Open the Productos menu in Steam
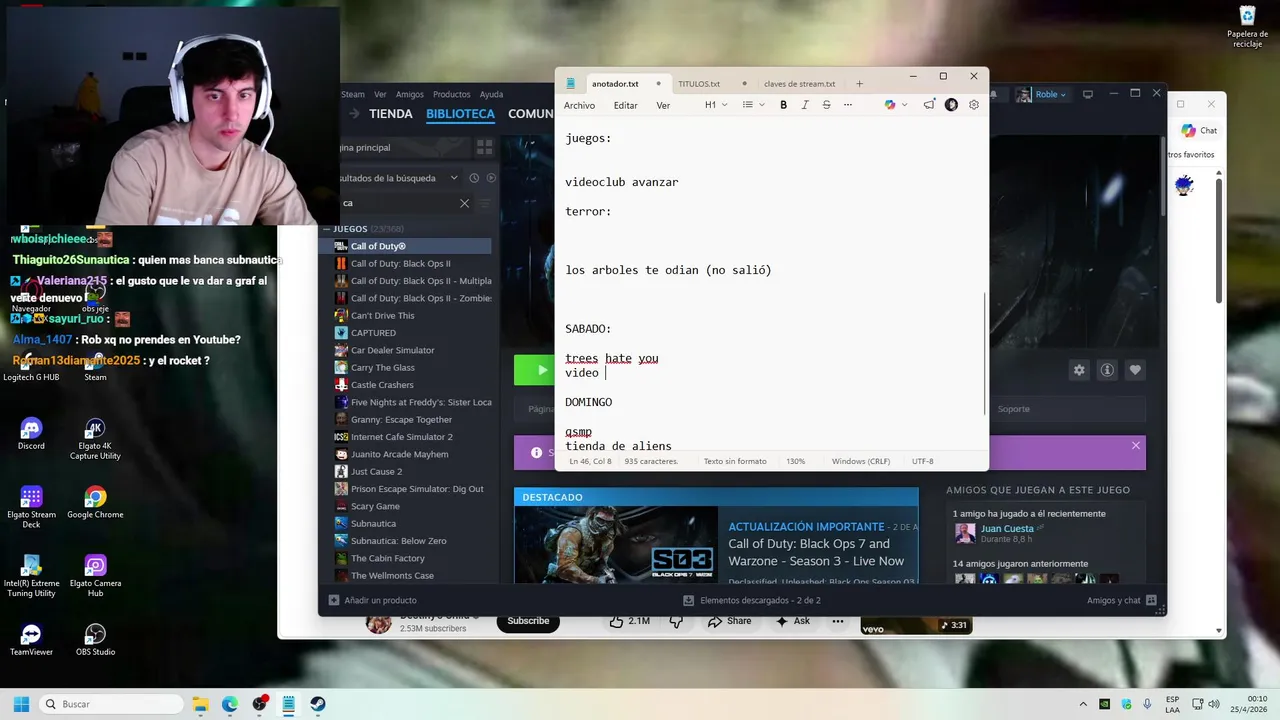Viewport: 1280px width, 720px height. (452, 94)
